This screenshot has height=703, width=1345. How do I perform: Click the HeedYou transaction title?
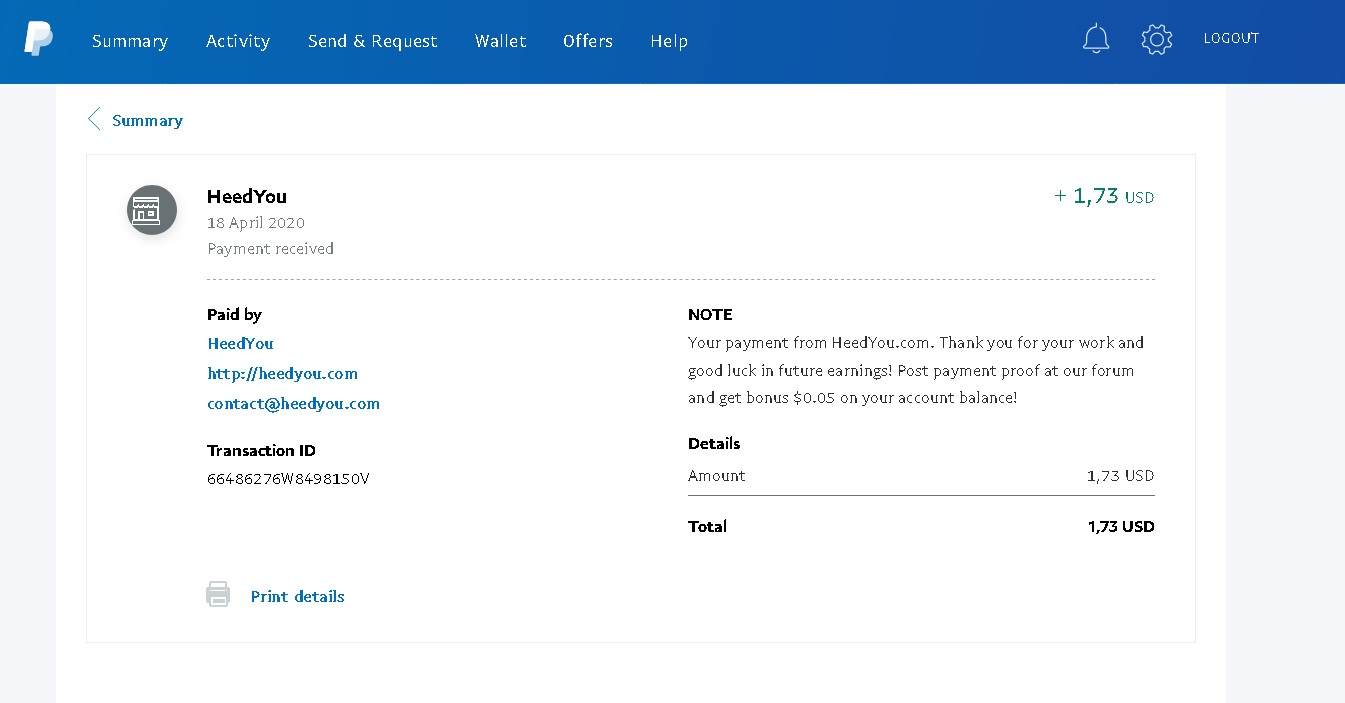click(247, 196)
